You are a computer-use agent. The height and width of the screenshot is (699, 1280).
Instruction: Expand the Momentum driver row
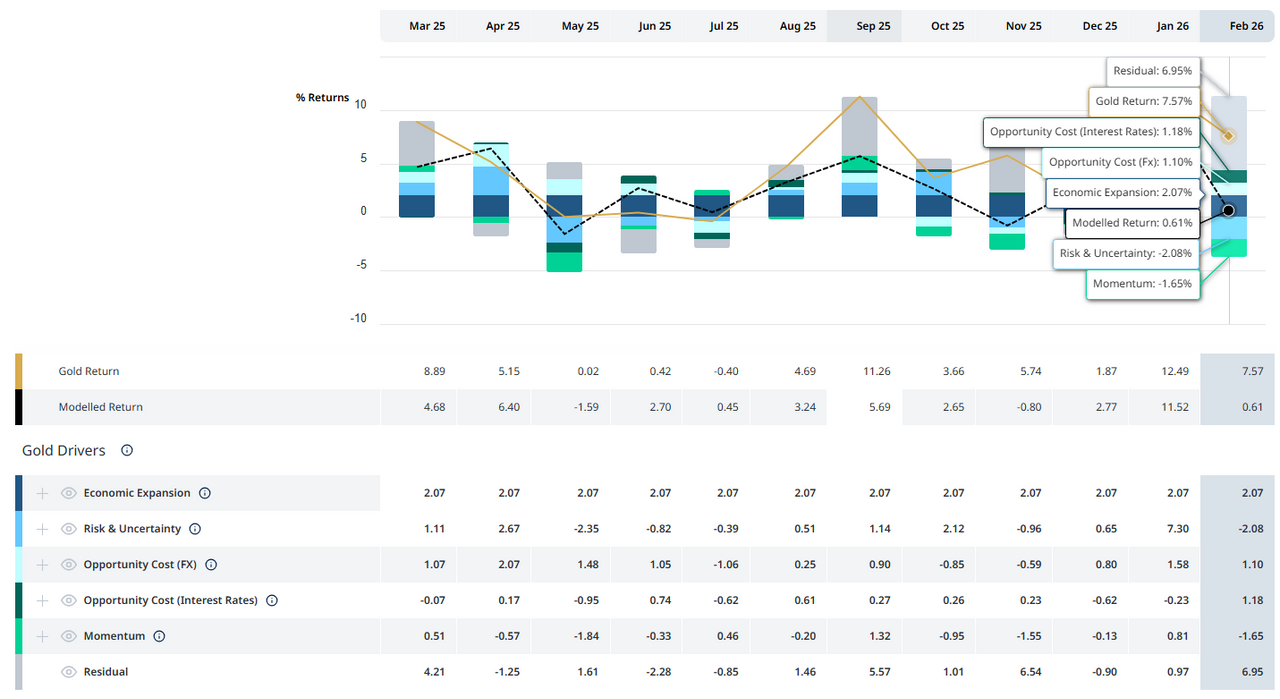tap(42, 636)
